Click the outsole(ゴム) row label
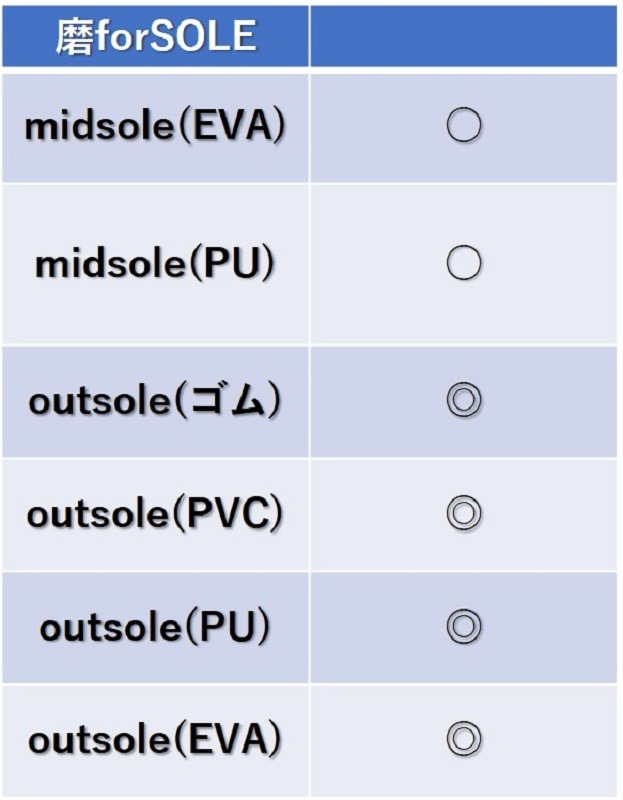The width and height of the screenshot is (623, 800). [155, 401]
